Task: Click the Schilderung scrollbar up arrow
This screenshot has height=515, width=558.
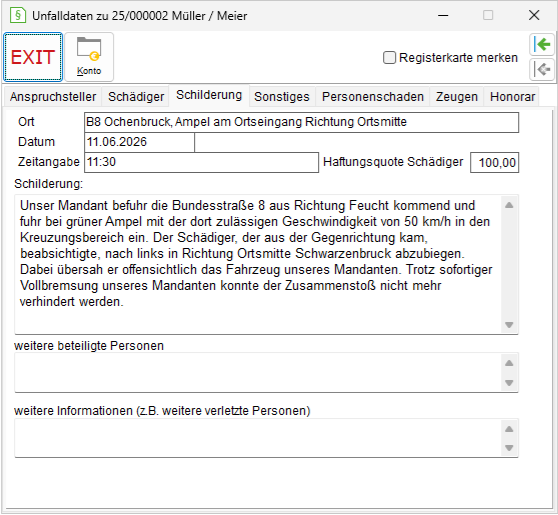Action: point(509,205)
